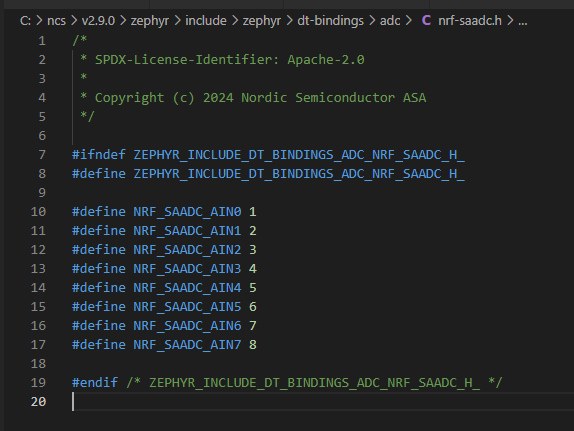Click the value 5 of NRF_SAADC_AIN4

click(253, 288)
